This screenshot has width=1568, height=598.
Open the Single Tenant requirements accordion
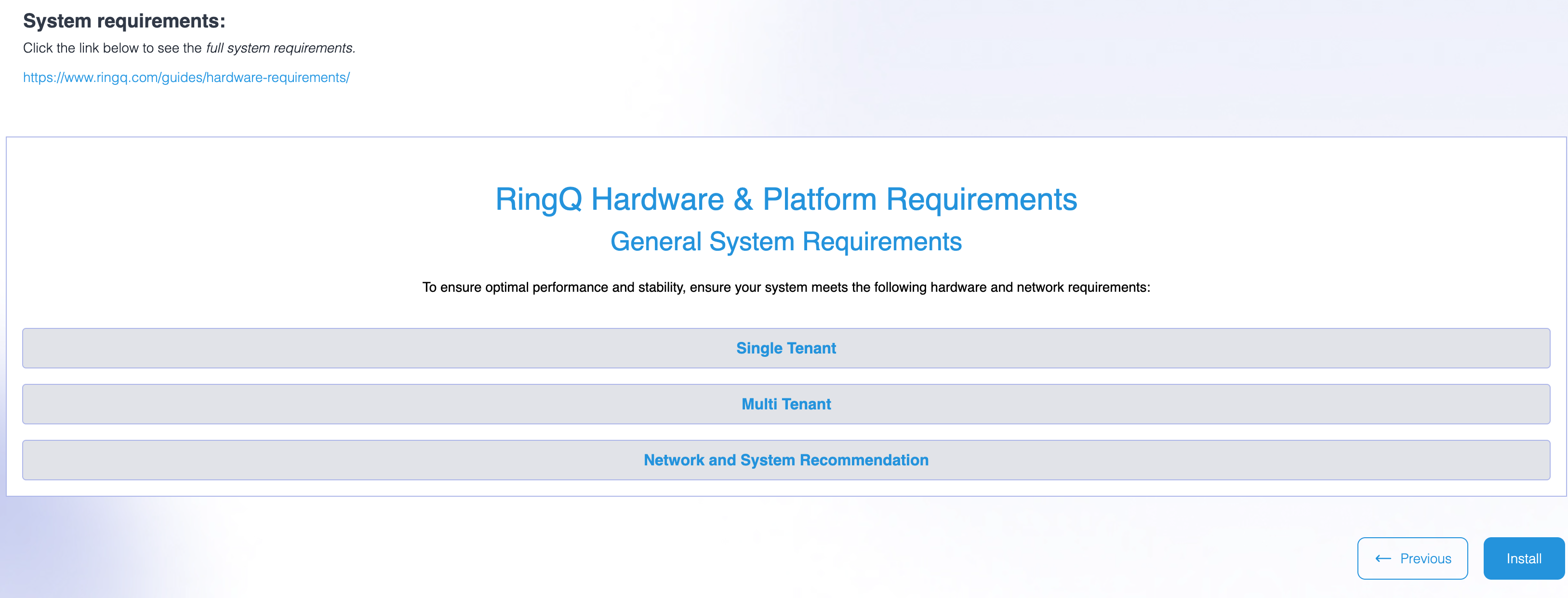click(786, 348)
